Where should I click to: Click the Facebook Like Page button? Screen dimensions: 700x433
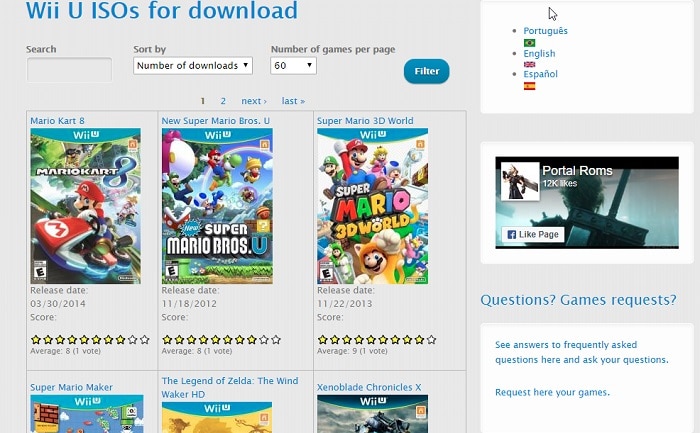532,233
